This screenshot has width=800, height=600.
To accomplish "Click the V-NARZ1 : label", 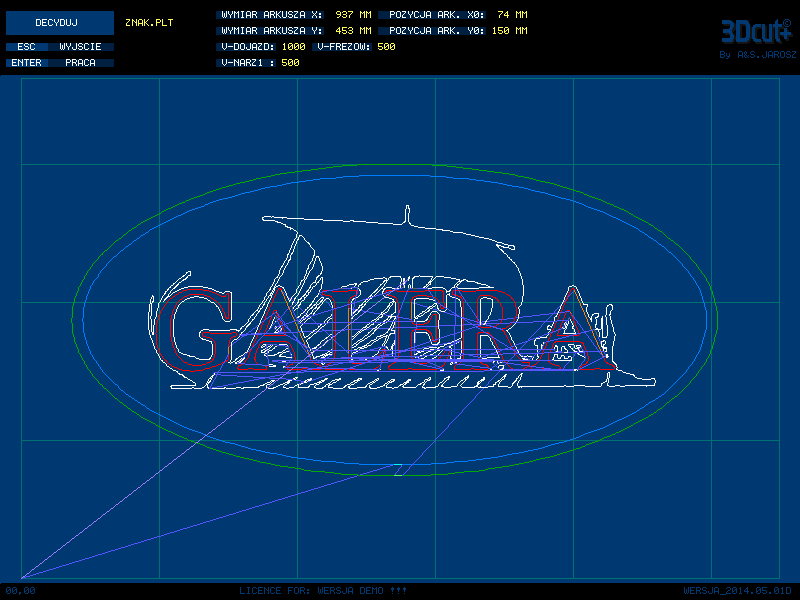I will coord(247,63).
